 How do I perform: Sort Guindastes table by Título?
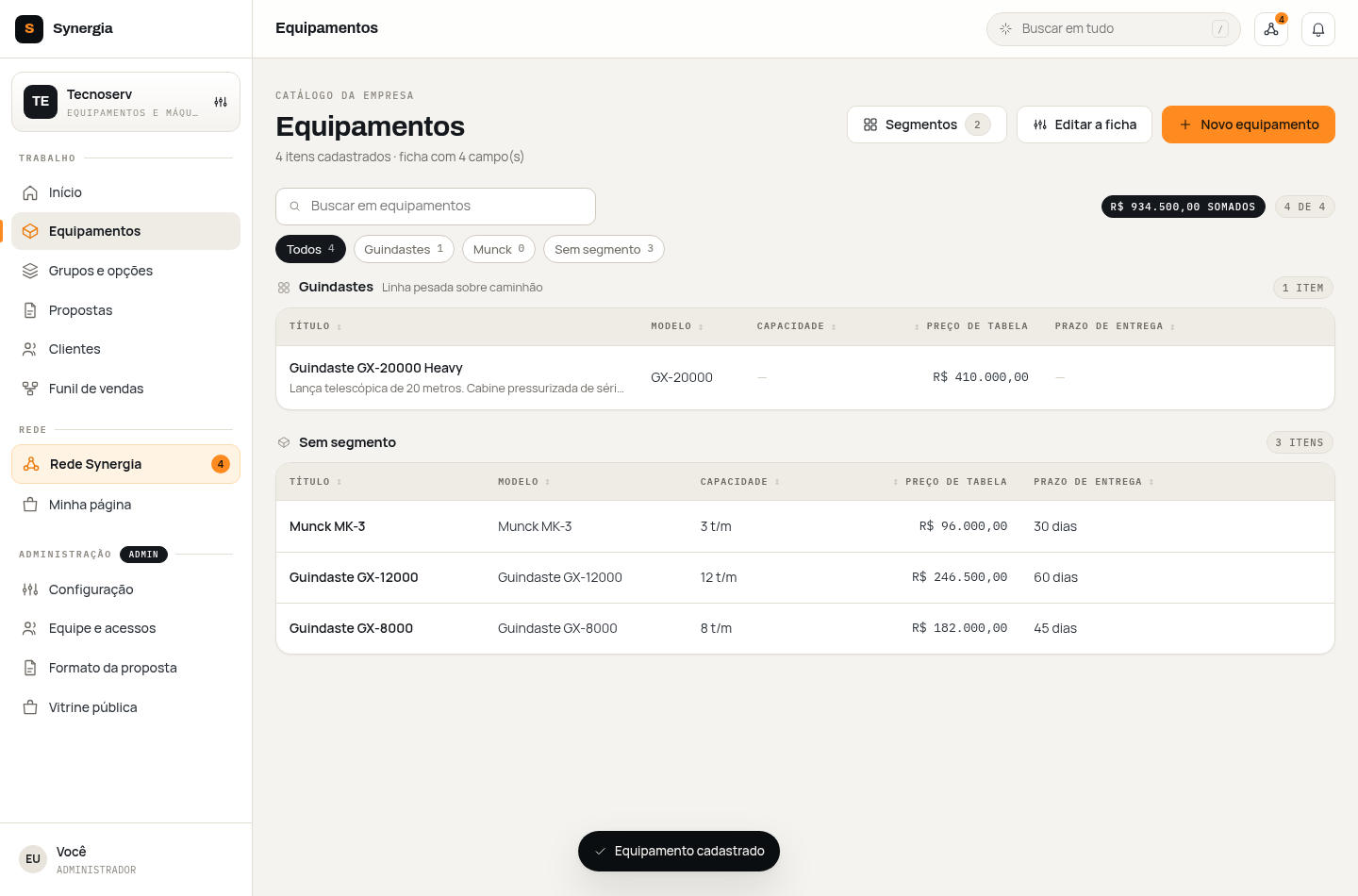(316, 326)
